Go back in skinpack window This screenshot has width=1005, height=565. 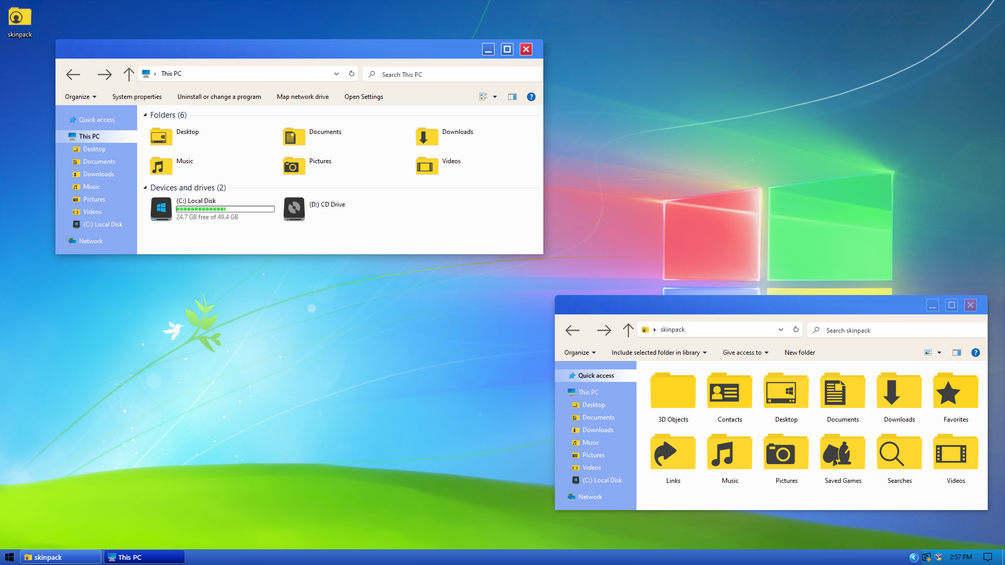572,330
